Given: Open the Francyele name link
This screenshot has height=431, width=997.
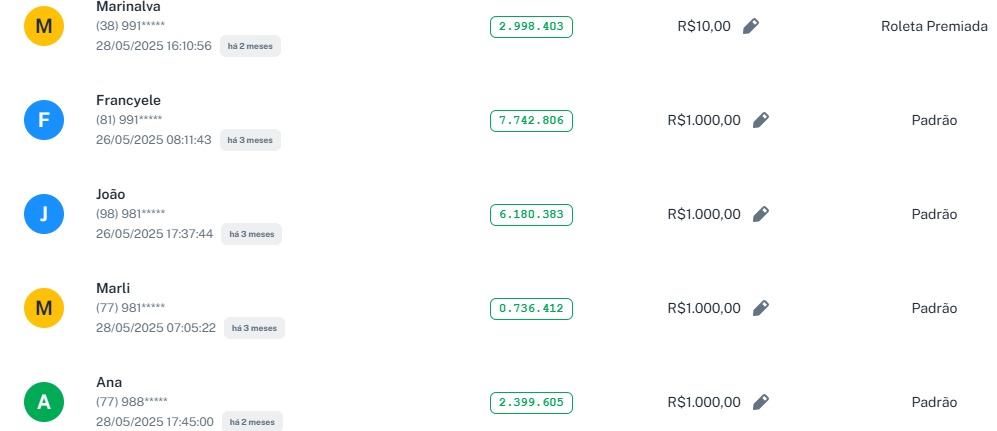Looking at the screenshot, I should pos(128,100).
